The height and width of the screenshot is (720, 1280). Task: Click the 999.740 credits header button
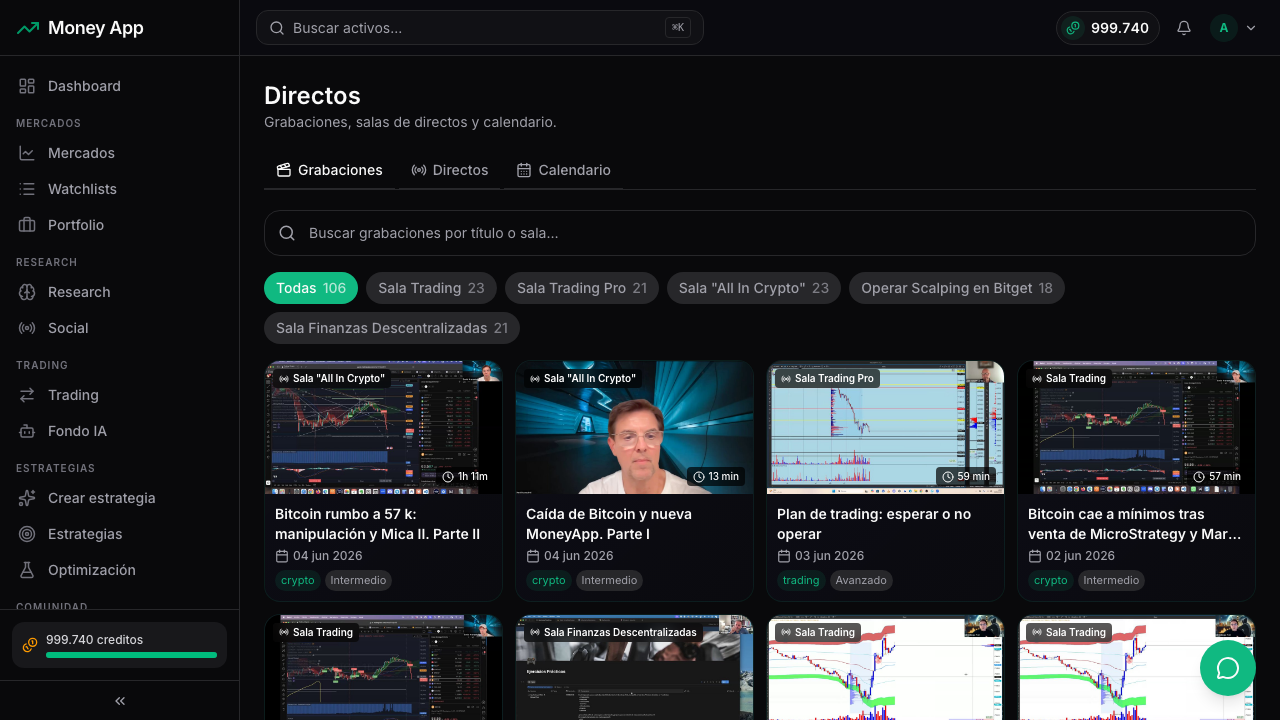(x=1108, y=28)
